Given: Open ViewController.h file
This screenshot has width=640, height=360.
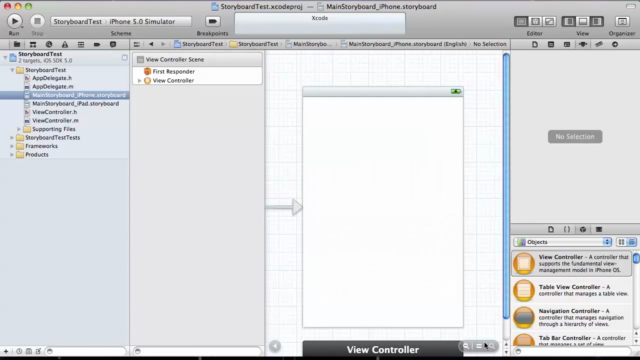Looking at the screenshot, I should (54, 112).
